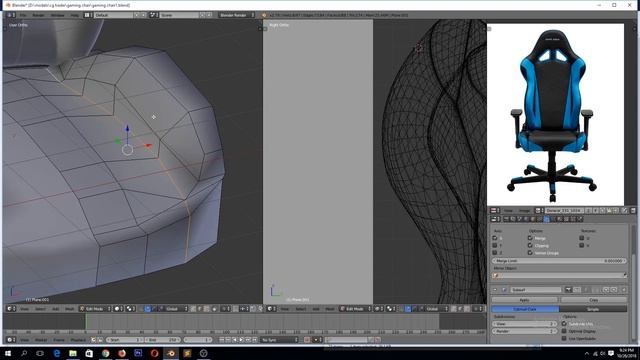
Task: Open left viewport pivot point selector
Action: (130, 309)
